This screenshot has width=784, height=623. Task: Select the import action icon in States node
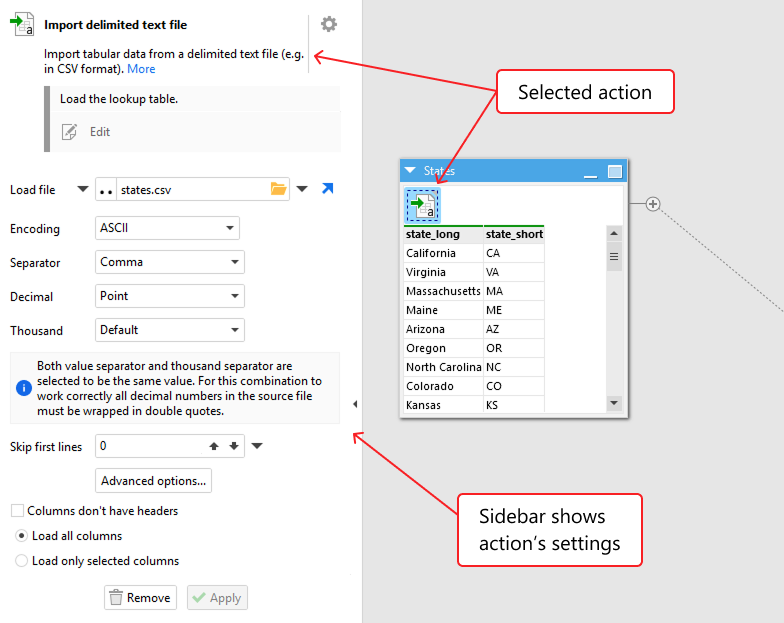[x=422, y=205]
